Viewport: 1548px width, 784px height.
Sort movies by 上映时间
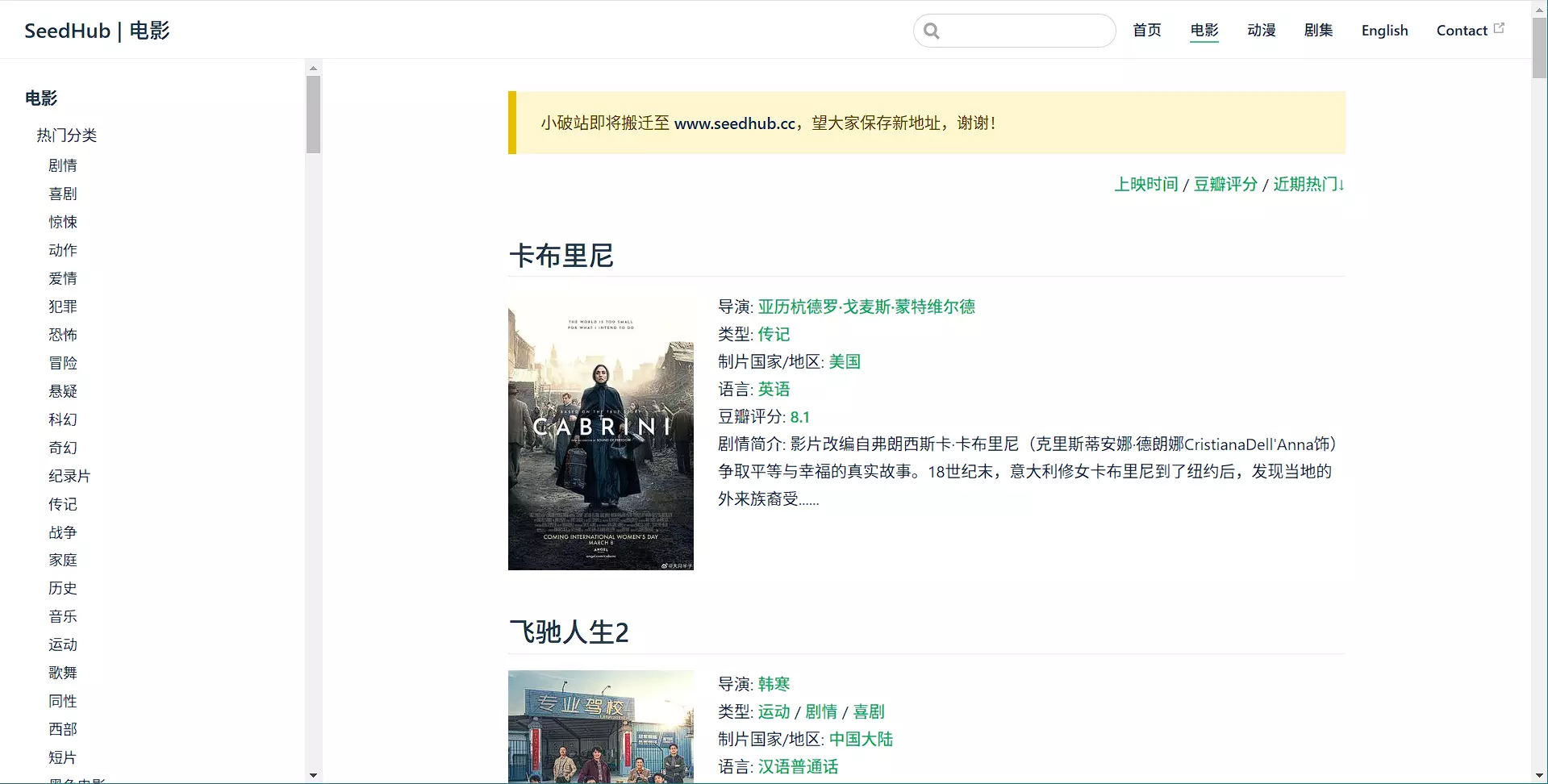pyautogui.click(x=1145, y=184)
